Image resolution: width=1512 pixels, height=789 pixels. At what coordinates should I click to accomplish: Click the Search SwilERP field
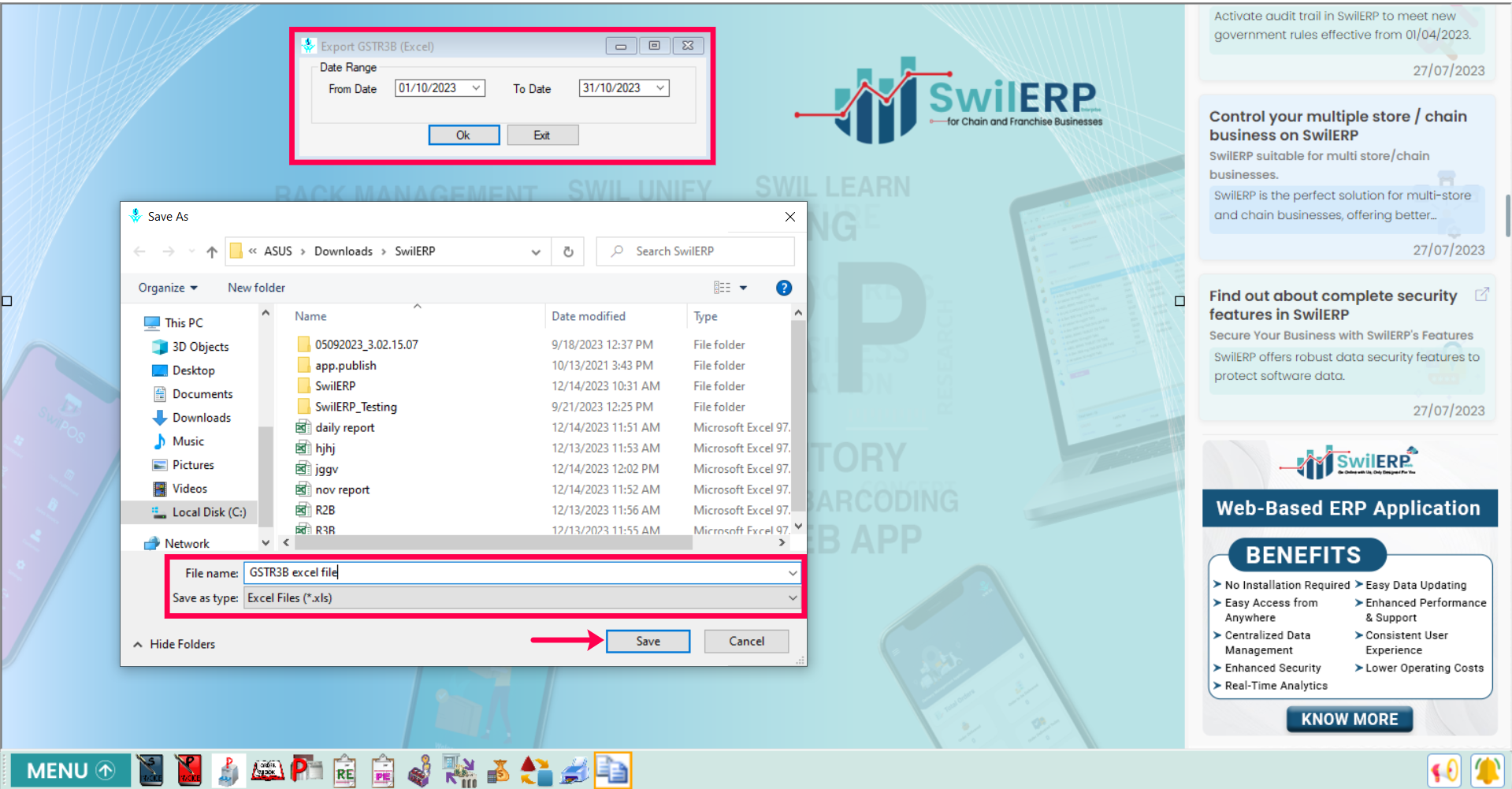point(695,251)
